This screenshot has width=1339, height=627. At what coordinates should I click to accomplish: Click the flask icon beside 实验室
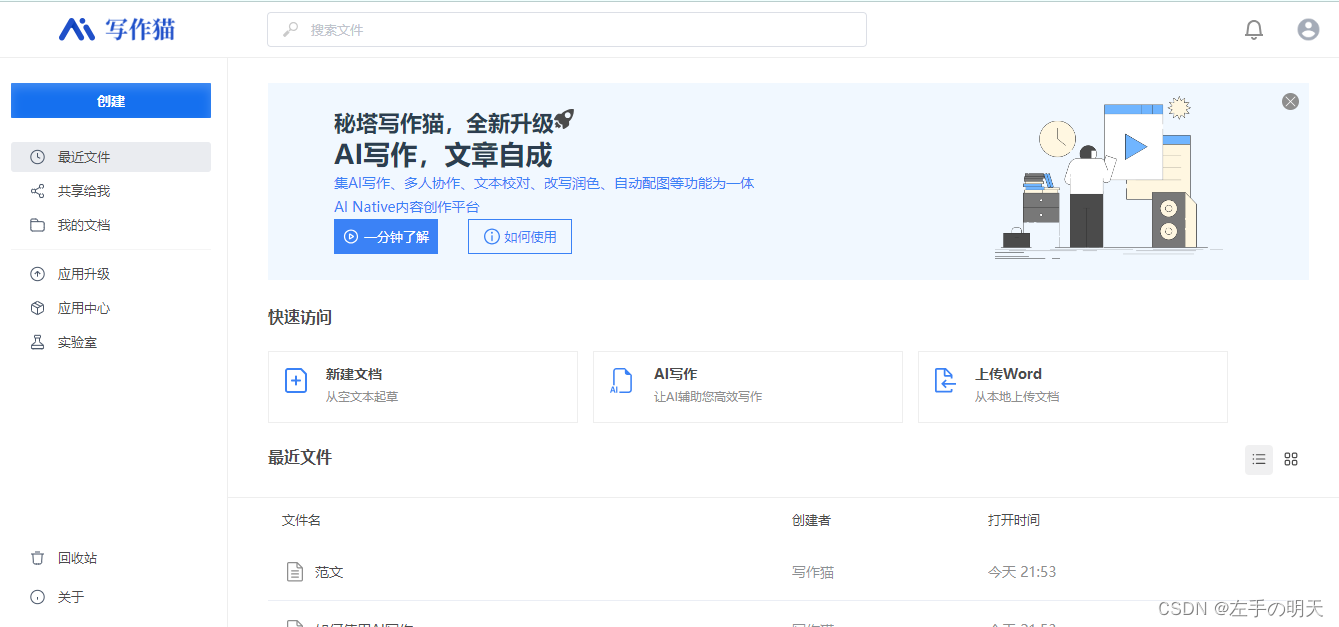point(38,342)
